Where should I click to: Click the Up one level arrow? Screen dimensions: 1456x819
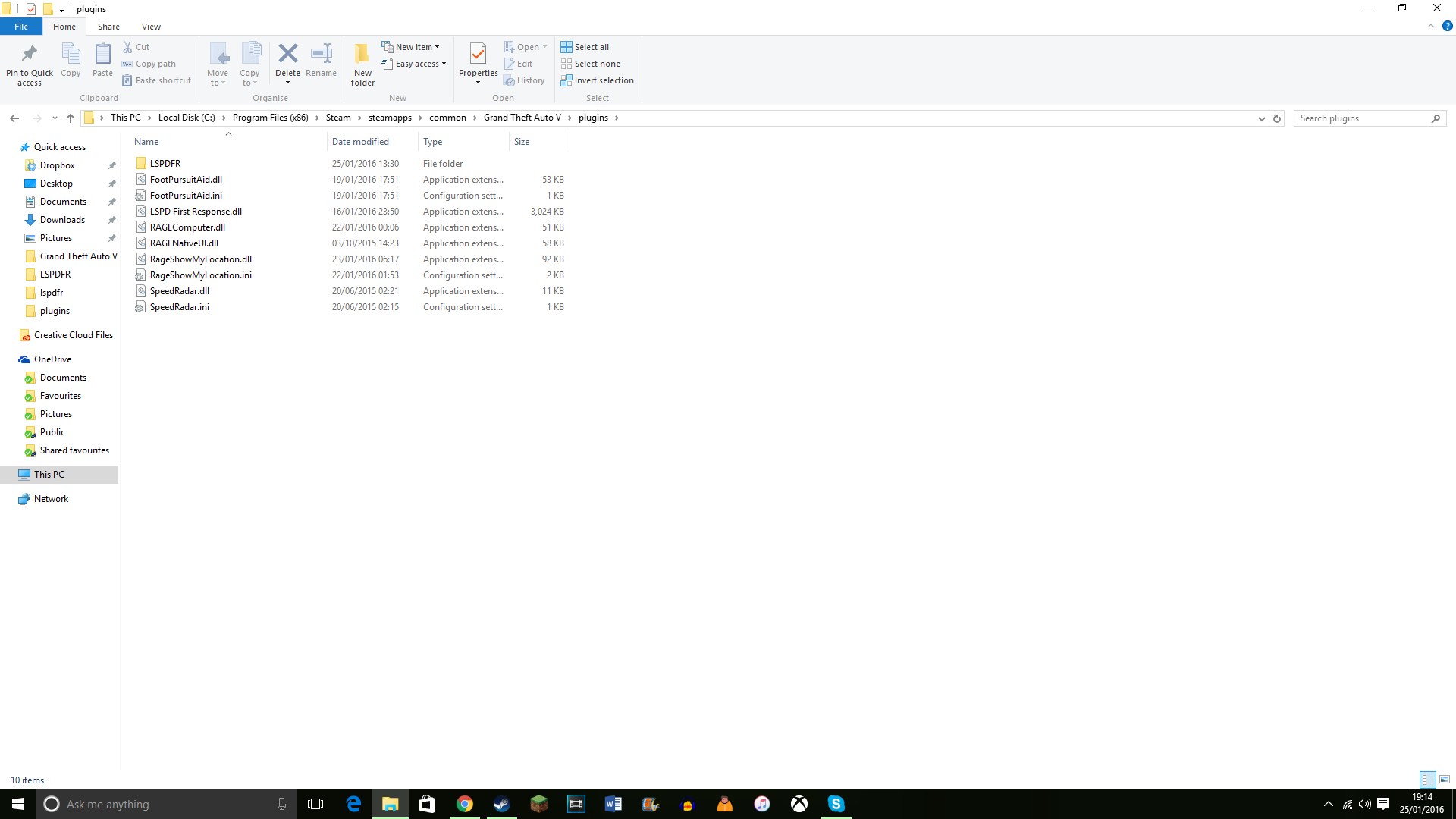point(71,118)
